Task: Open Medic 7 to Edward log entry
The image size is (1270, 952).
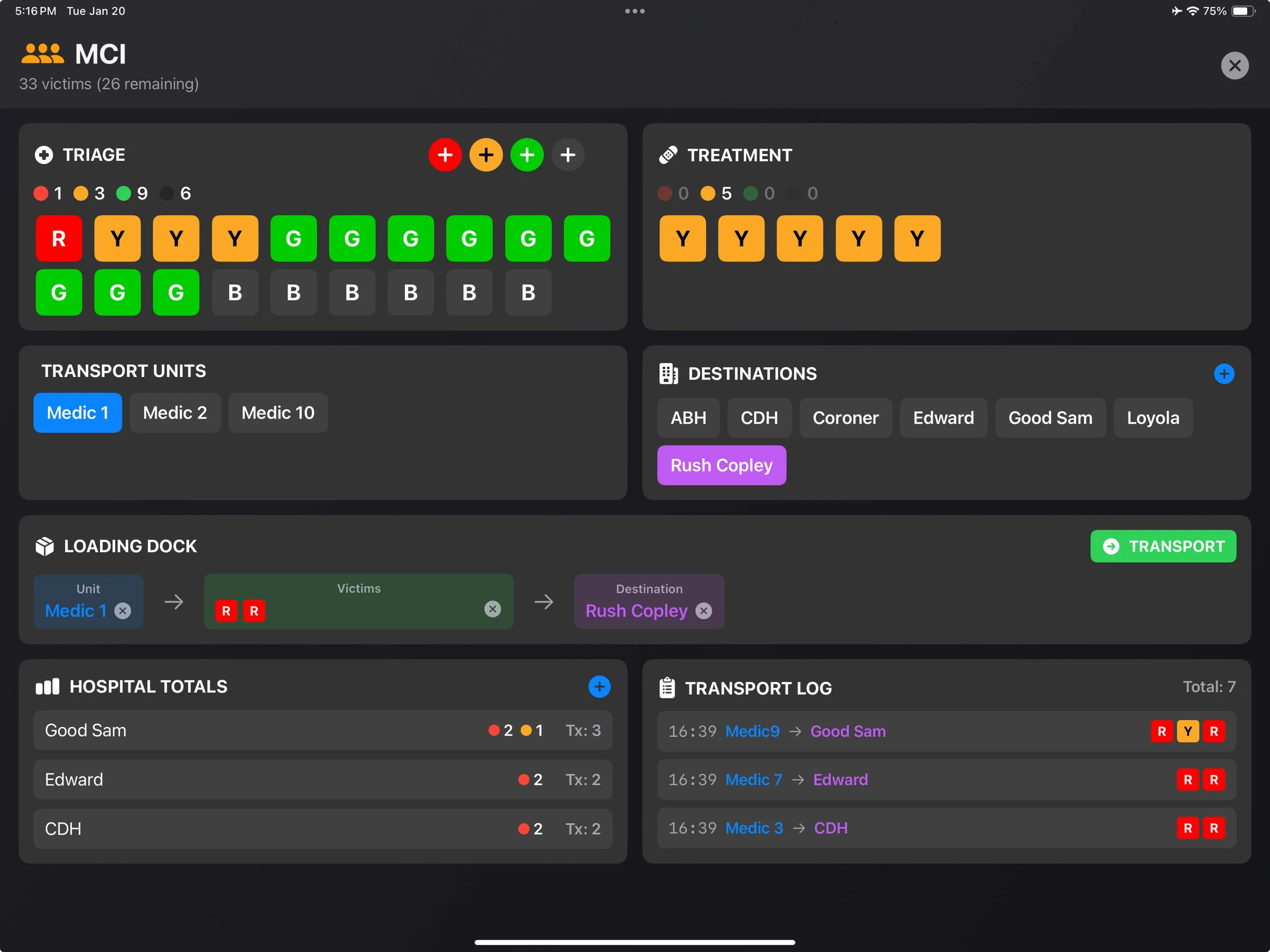Action: 945,779
